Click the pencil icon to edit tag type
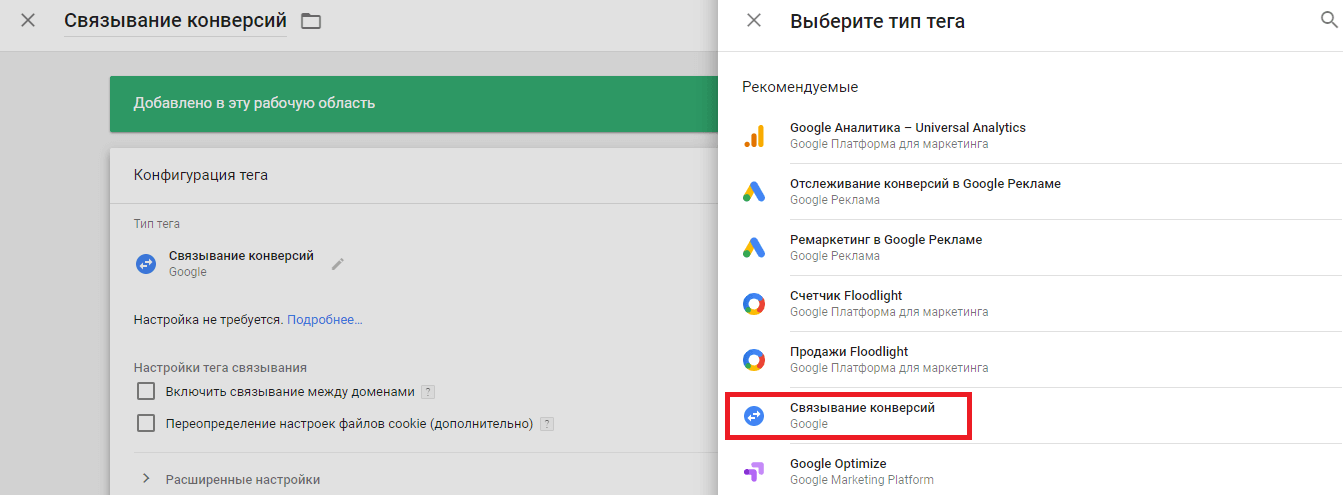Screen dimensions: 1343x495 338,264
